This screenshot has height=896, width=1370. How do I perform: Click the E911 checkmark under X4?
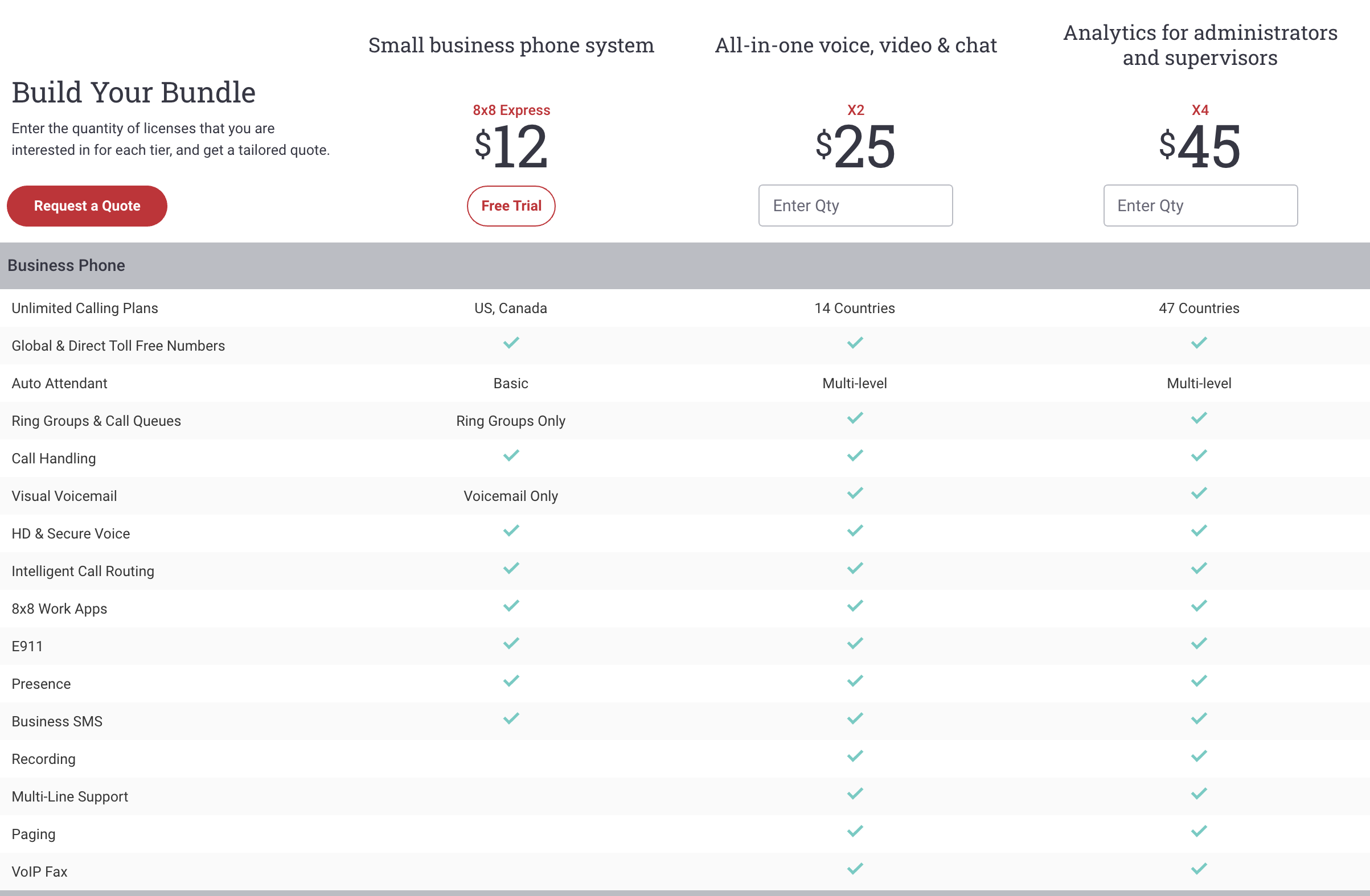tap(1199, 643)
